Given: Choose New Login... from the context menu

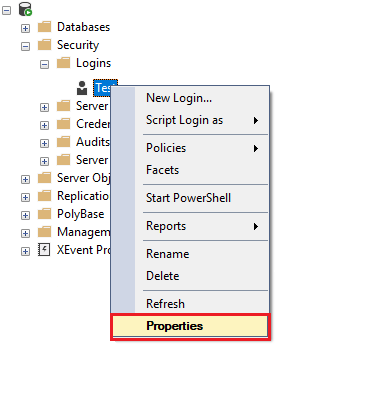Looking at the screenshot, I should click(190, 98).
